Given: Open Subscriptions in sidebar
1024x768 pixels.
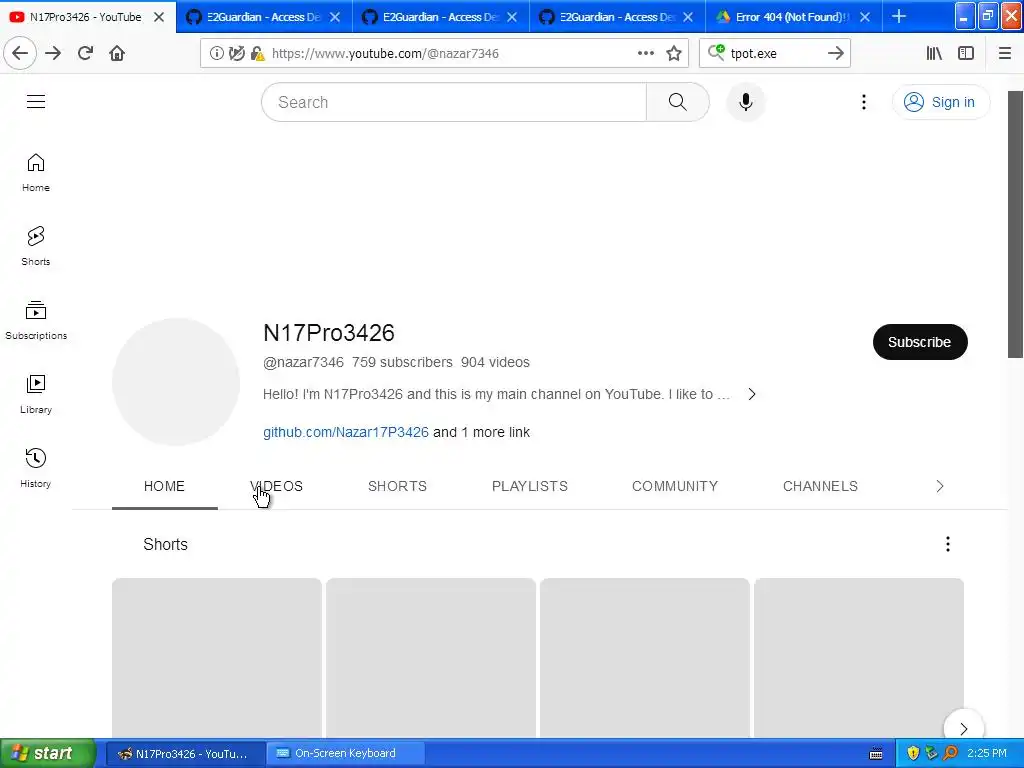Looking at the screenshot, I should tap(36, 320).
